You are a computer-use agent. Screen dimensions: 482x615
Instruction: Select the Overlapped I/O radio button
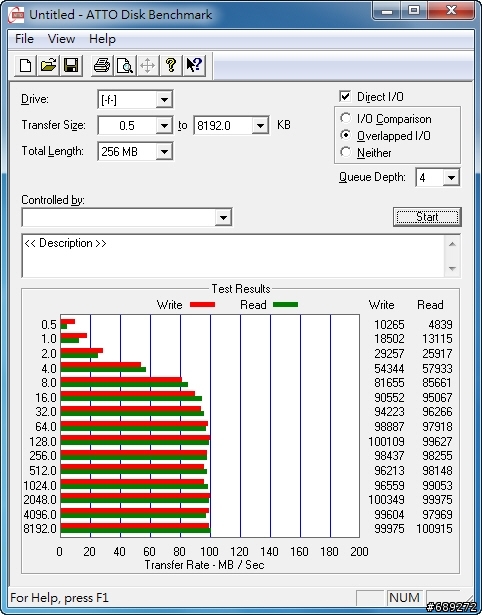click(346, 135)
